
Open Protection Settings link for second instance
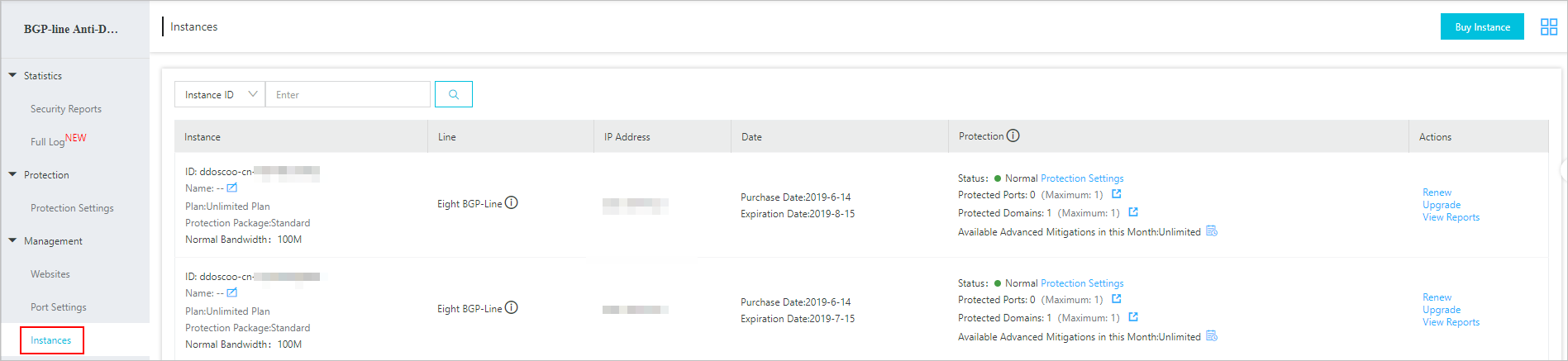1082,283
